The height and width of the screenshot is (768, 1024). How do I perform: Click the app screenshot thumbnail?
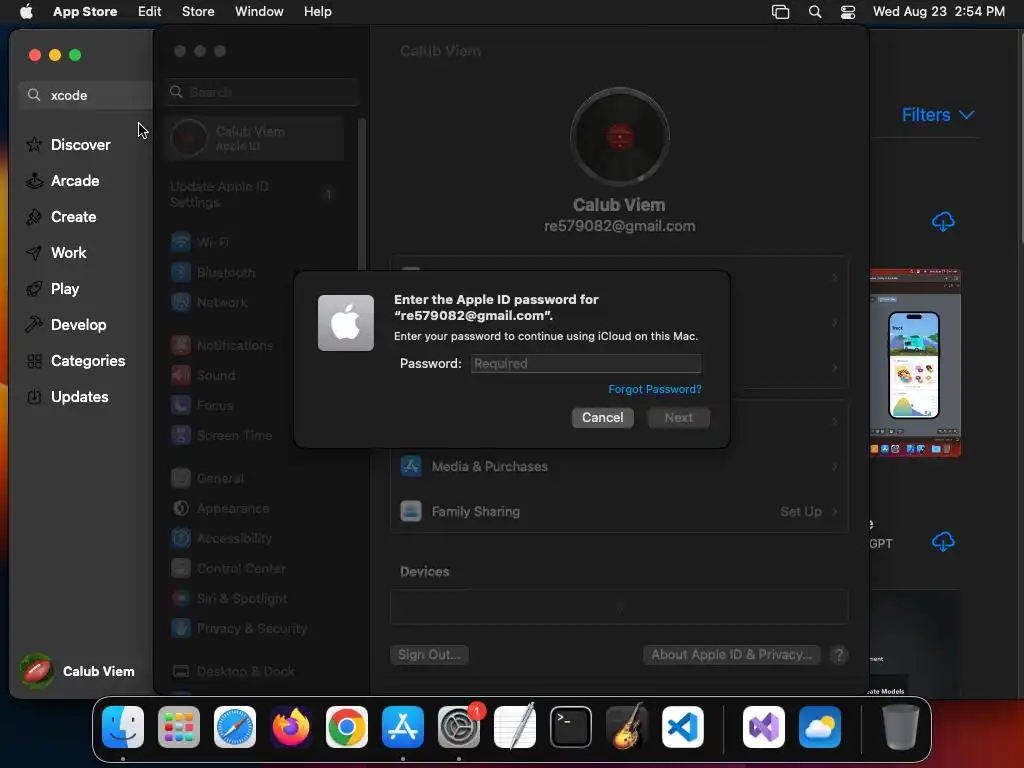(x=914, y=363)
